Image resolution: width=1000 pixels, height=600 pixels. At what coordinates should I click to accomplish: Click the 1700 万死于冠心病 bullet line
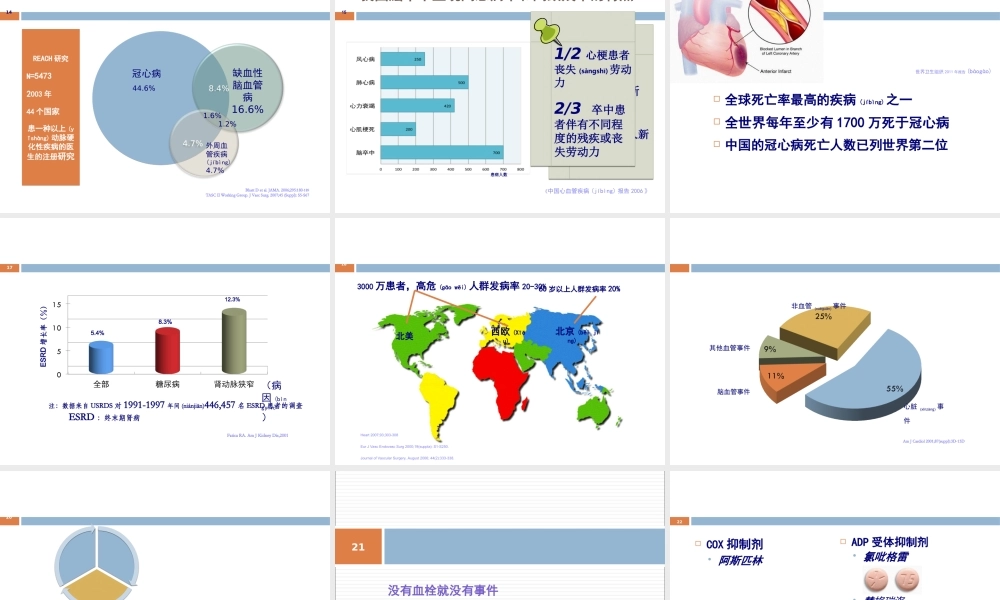click(x=835, y=119)
